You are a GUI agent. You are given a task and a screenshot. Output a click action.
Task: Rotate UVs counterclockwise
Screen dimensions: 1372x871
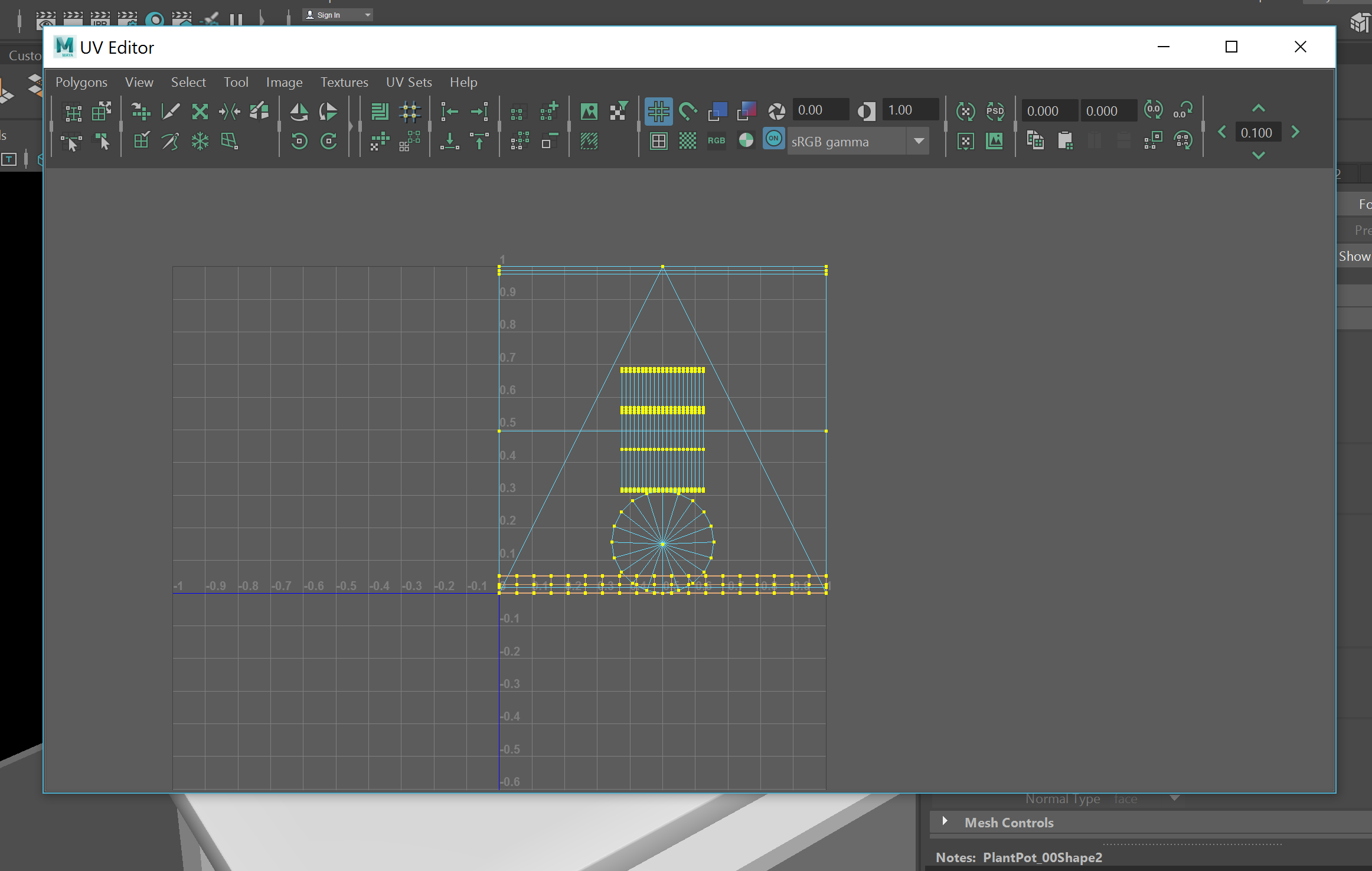[299, 140]
